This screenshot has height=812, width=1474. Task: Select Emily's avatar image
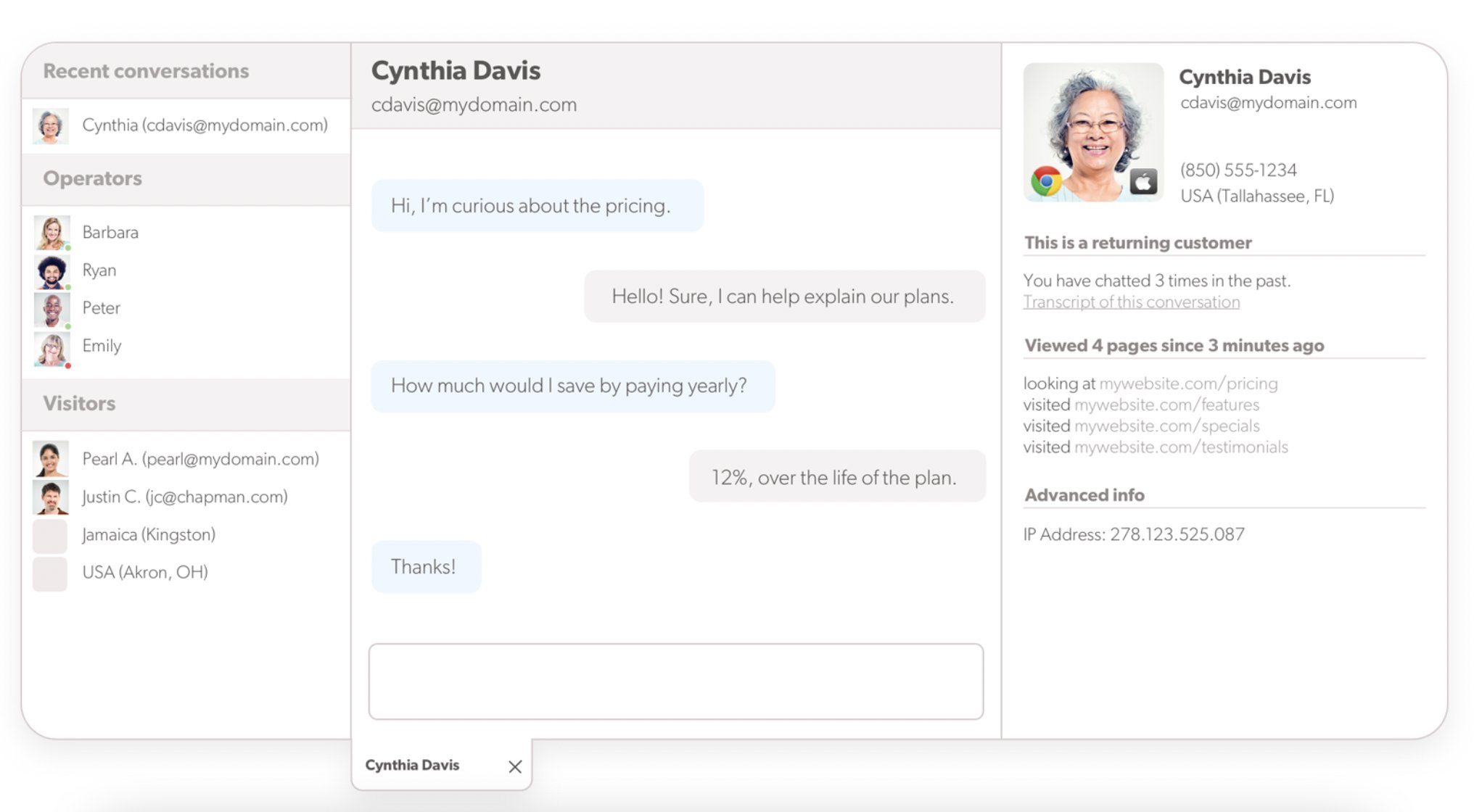click(52, 344)
